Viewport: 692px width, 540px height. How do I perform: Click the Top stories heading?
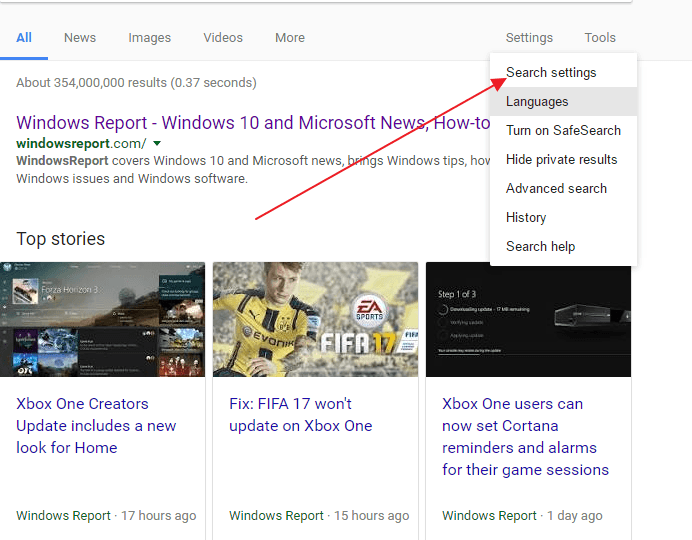pyautogui.click(x=60, y=239)
